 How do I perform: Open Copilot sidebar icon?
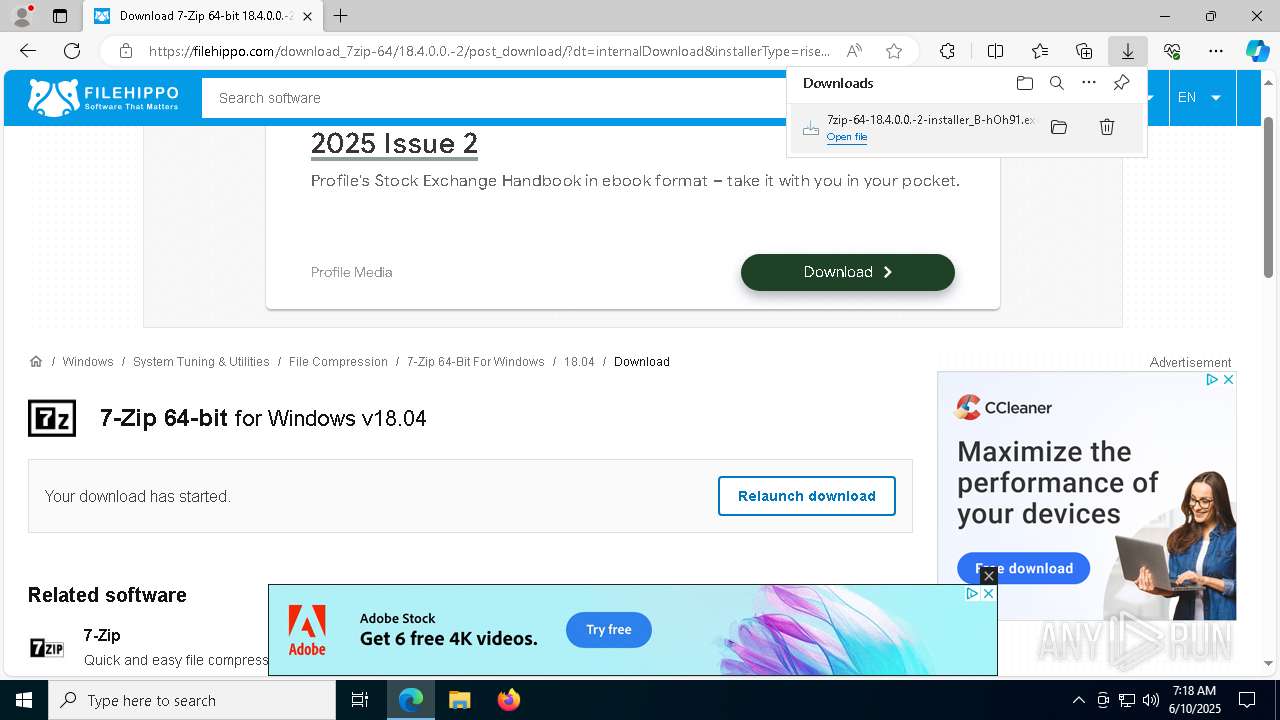click(1257, 51)
